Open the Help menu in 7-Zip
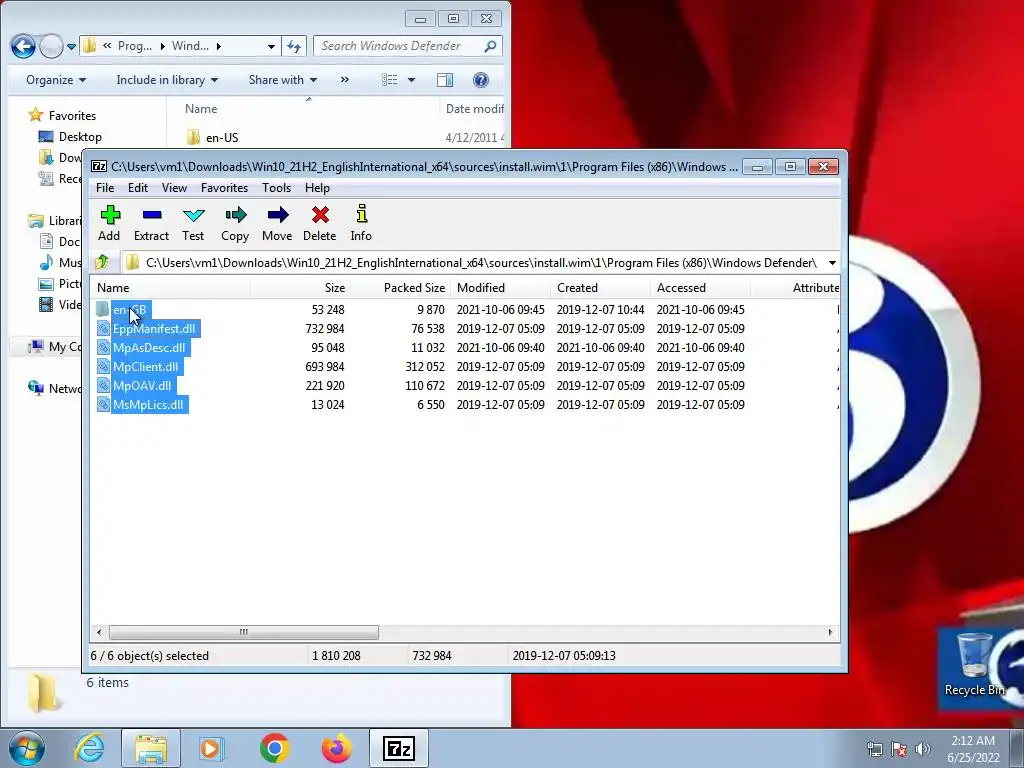 (317, 188)
